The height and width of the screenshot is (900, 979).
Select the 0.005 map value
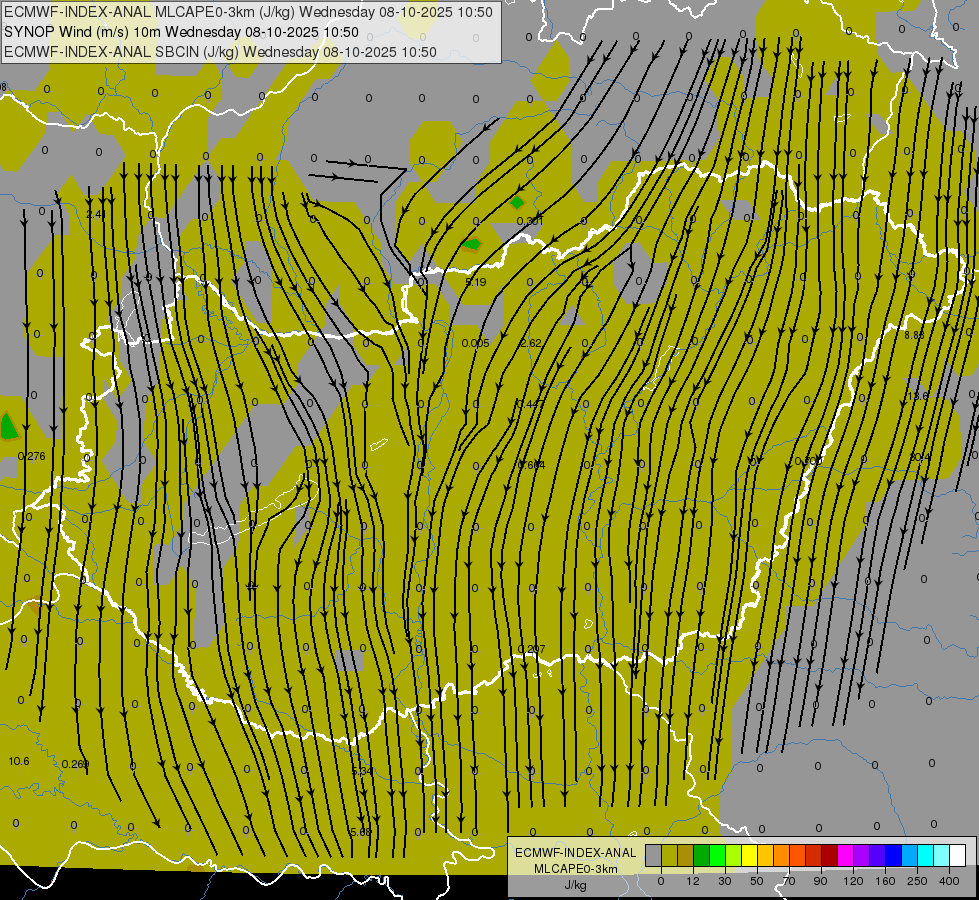(x=476, y=343)
